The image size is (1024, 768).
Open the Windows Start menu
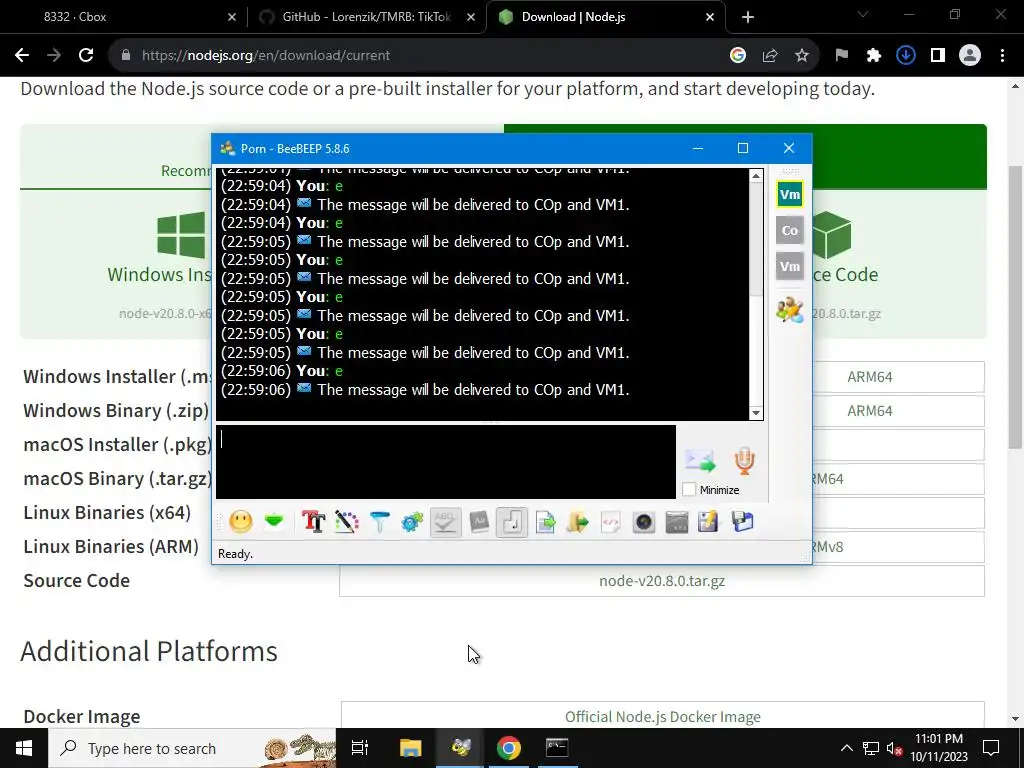24,748
